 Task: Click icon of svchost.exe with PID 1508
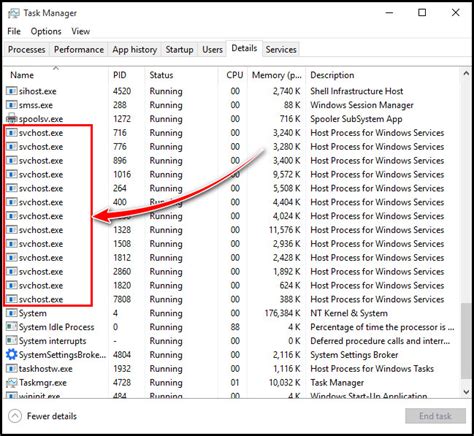click(12, 244)
